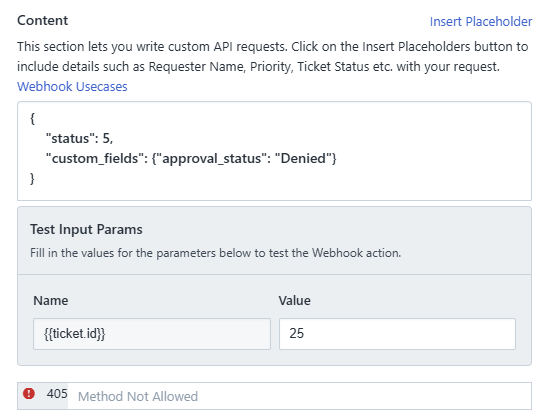Click the closing brace in content editor

32,179
